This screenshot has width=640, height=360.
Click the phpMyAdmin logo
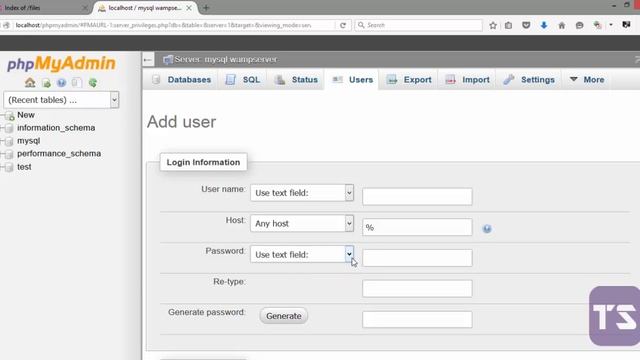click(61, 64)
